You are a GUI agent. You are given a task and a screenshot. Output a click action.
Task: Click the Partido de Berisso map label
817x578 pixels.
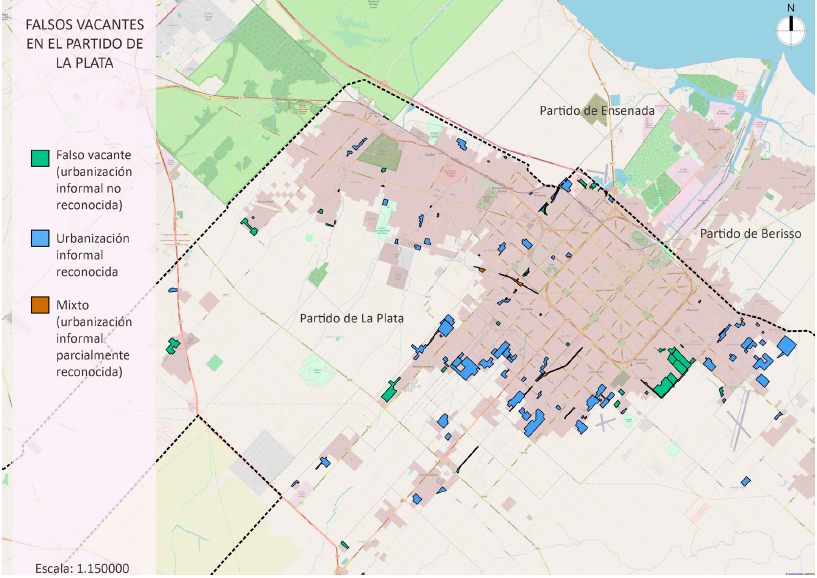point(748,233)
